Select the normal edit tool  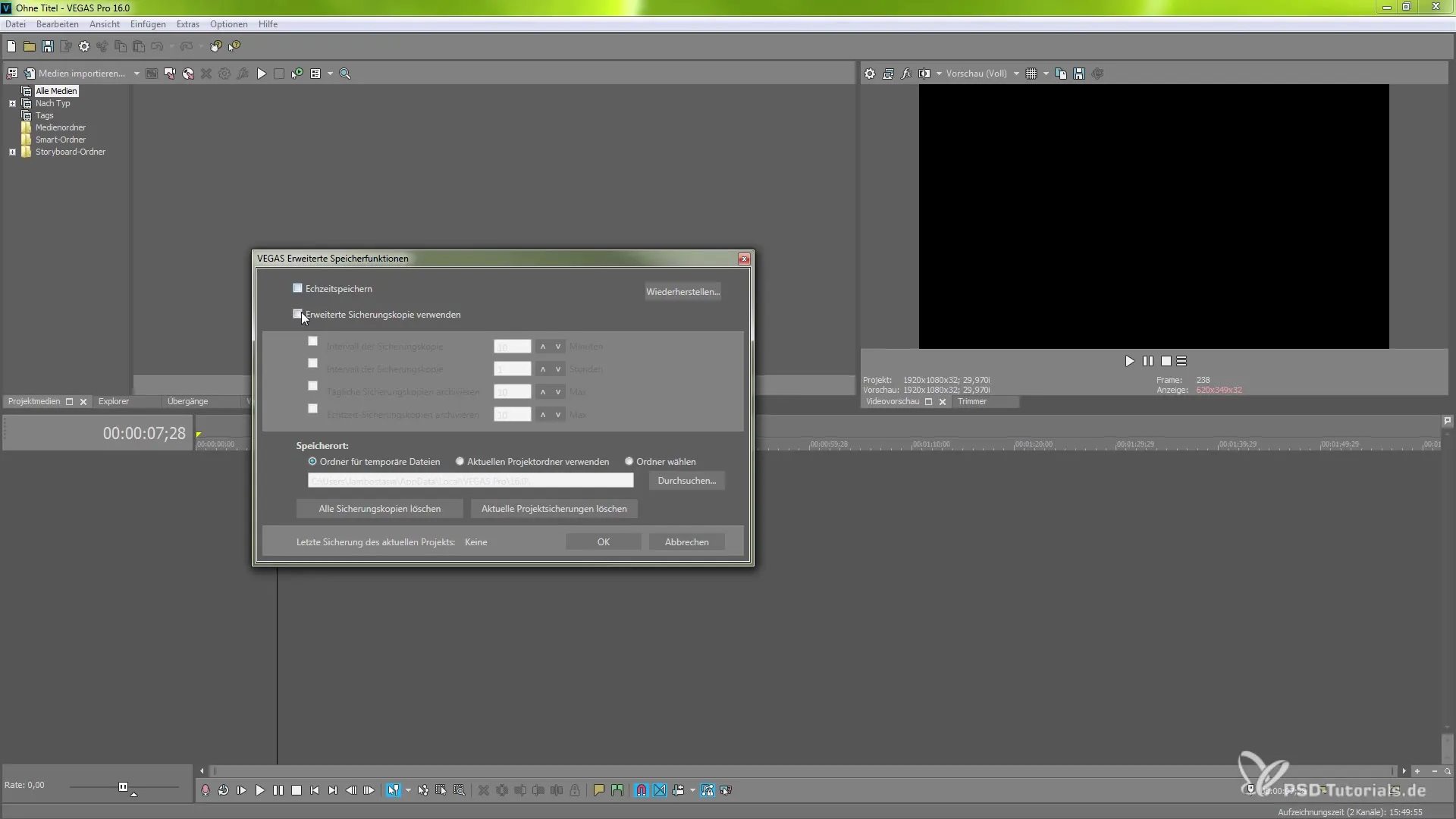(394, 790)
